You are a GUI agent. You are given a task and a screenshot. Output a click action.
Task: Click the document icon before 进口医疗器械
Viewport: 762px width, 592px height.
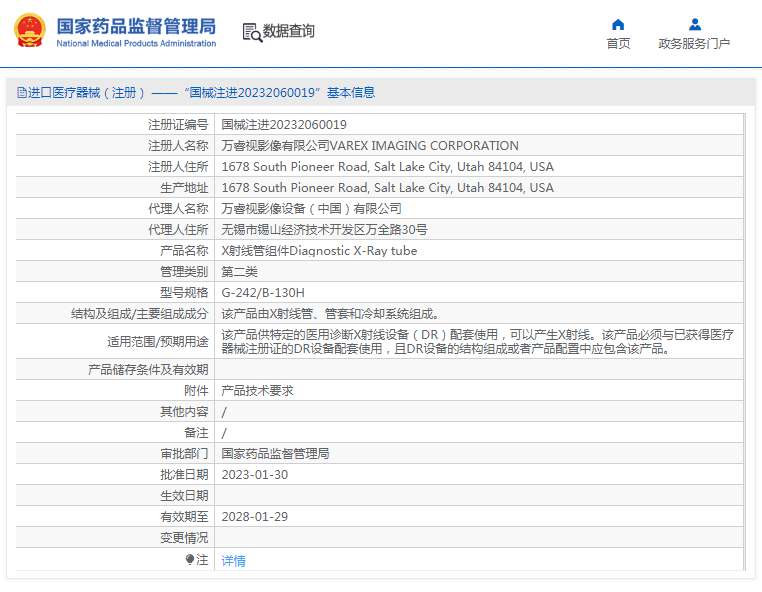pyautogui.click(x=22, y=92)
